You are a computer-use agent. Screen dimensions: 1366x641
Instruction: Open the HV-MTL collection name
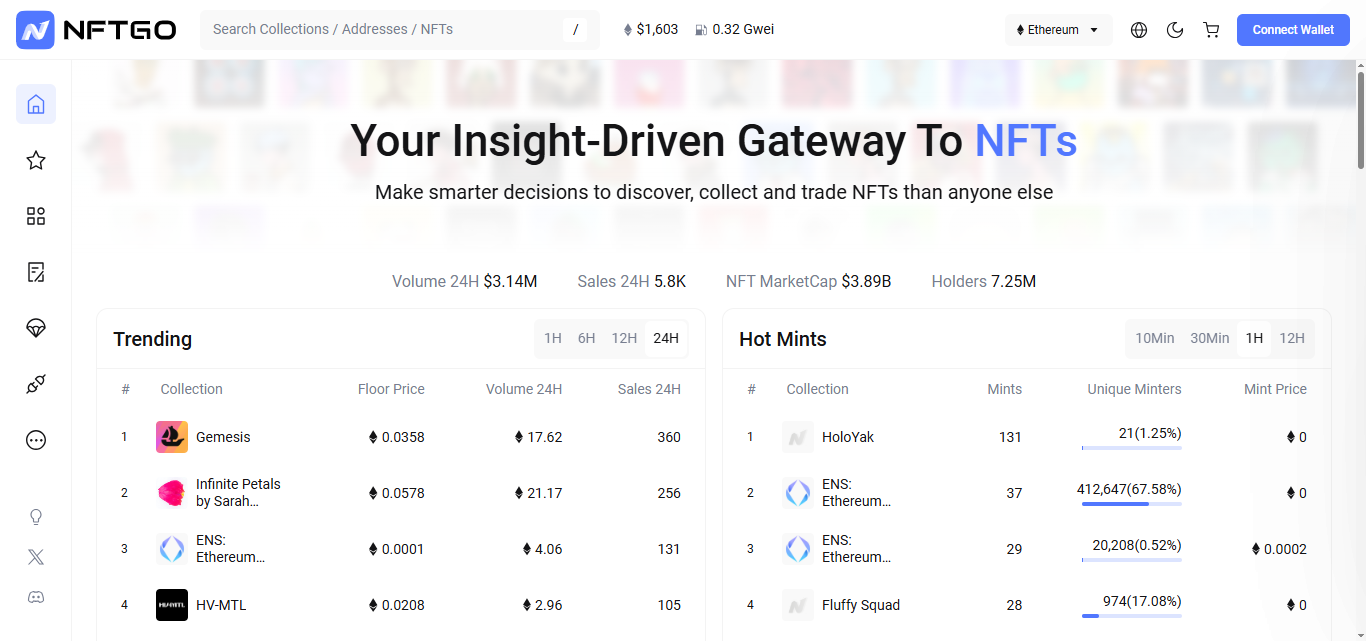[x=221, y=605]
